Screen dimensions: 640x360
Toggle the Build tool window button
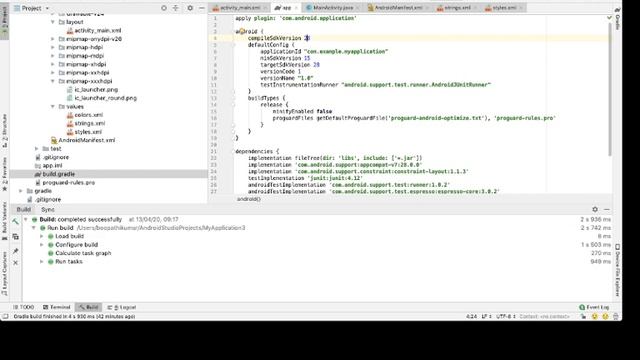pos(89,307)
